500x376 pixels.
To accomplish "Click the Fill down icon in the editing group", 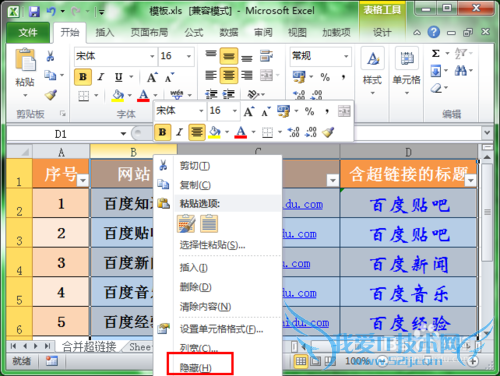I will pyautogui.click(x=436, y=71).
